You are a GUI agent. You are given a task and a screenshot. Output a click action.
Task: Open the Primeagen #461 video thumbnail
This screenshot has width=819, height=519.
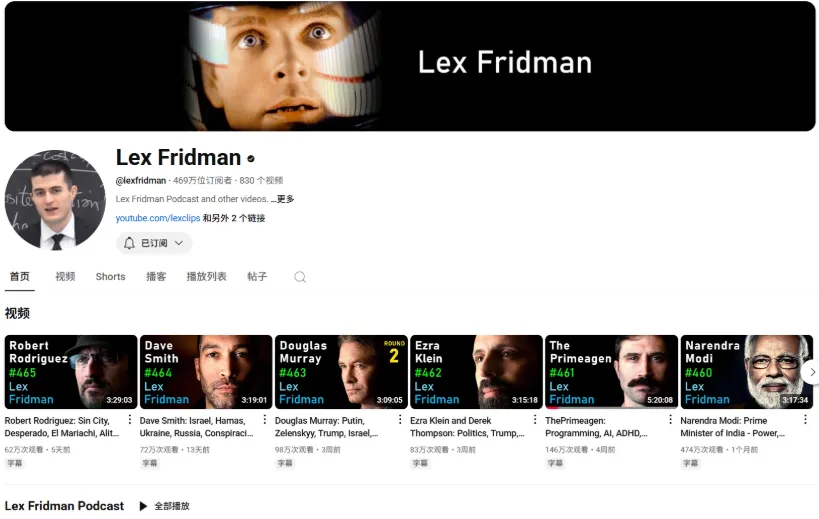(x=611, y=372)
